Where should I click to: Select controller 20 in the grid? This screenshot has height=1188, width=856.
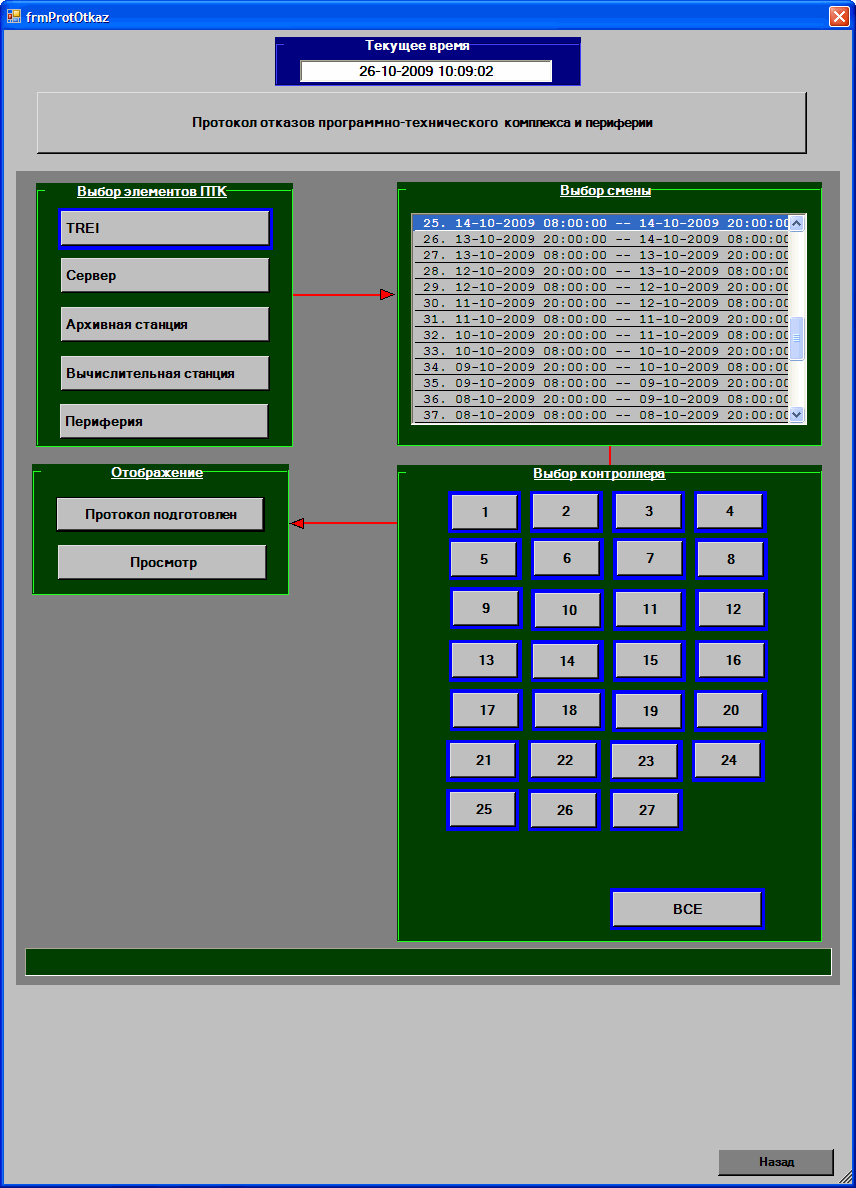pos(730,710)
